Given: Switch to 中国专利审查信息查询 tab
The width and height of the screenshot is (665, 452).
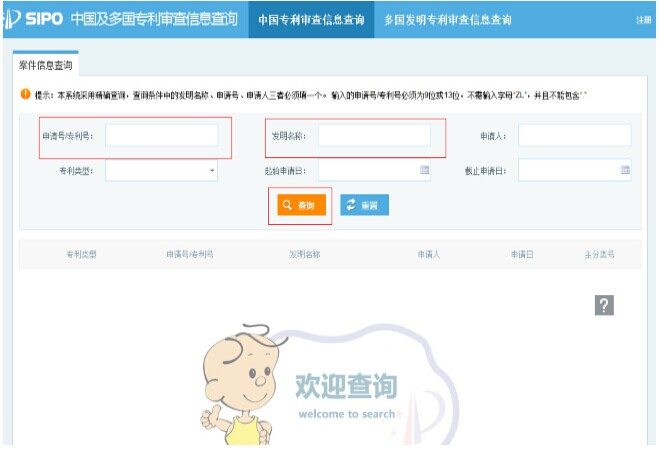Looking at the screenshot, I should 311,20.
